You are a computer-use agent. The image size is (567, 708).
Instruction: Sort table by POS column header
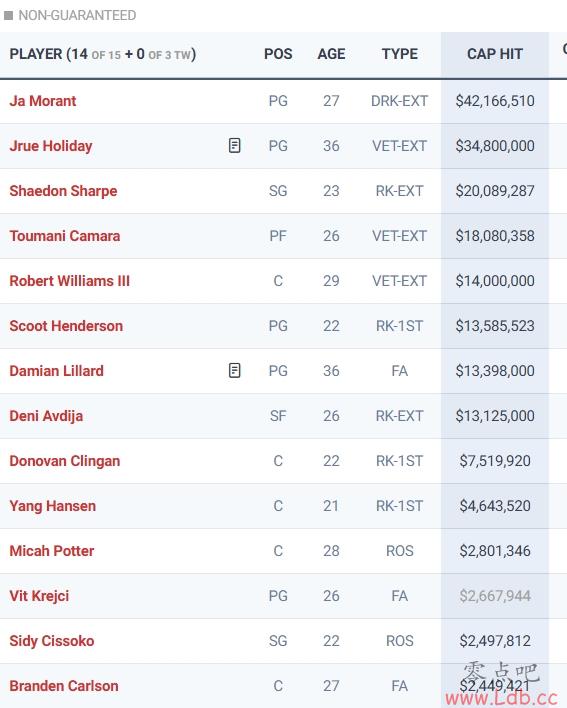[278, 54]
